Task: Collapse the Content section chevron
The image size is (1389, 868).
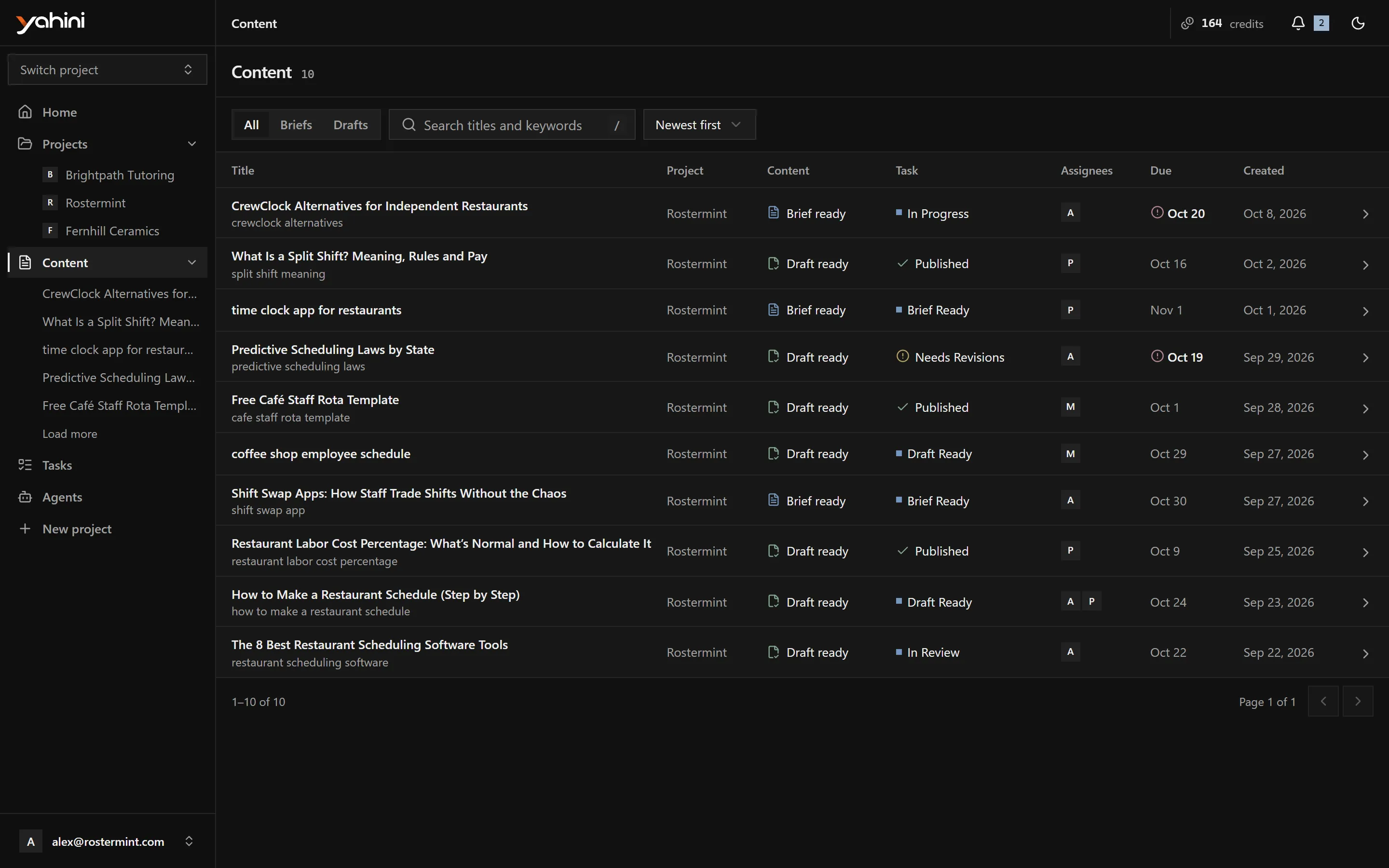Action: coord(191,262)
